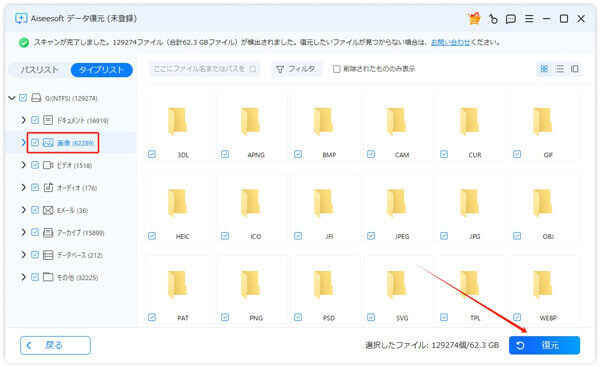Screen dimensions: 600x367
Task: Select ビデオ (1518) category
Action: [74, 166]
